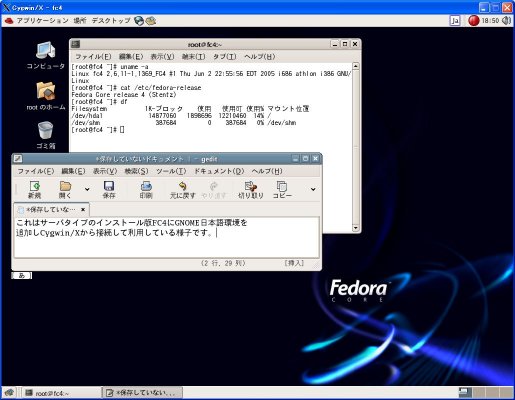Launch the mail client panel icon
This screenshot has width=515, height=400.
[x=151, y=21]
